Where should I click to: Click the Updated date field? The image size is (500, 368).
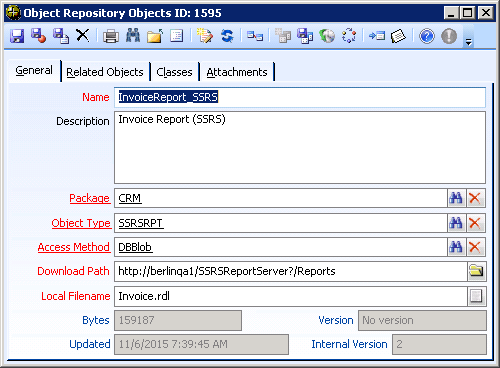point(201,344)
